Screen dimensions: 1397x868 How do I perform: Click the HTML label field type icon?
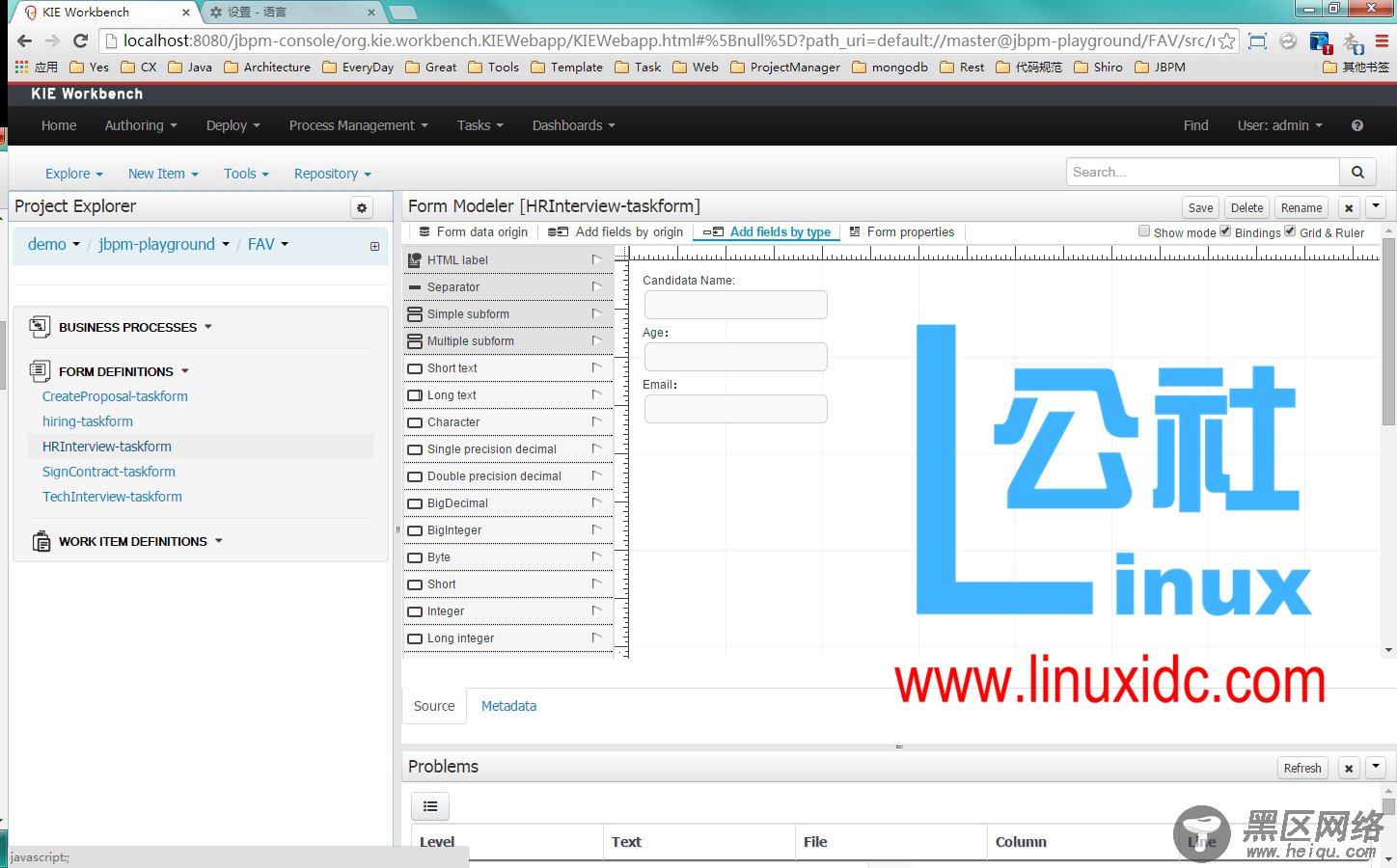coord(415,259)
